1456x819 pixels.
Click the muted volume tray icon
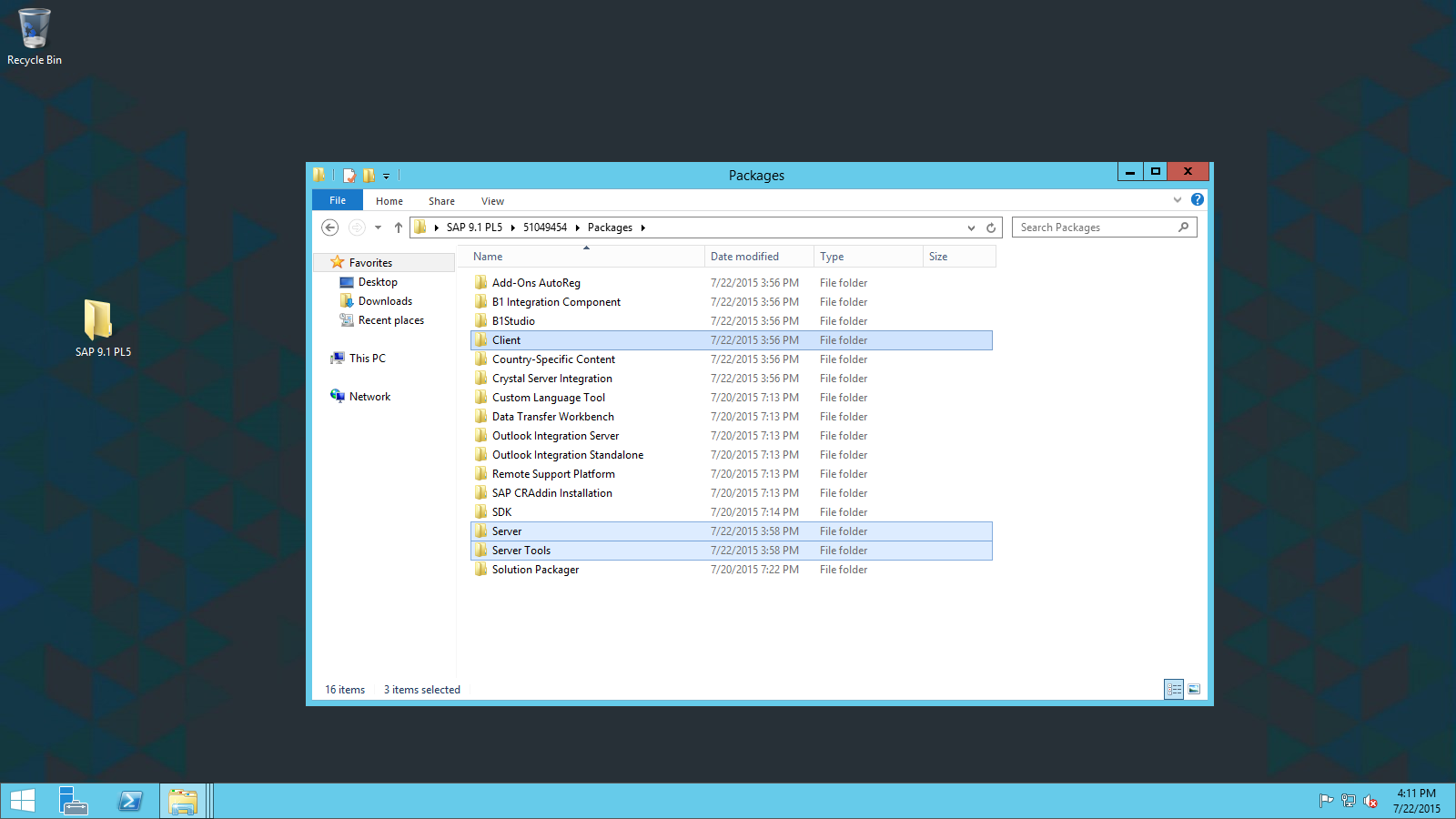(x=1370, y=801)
